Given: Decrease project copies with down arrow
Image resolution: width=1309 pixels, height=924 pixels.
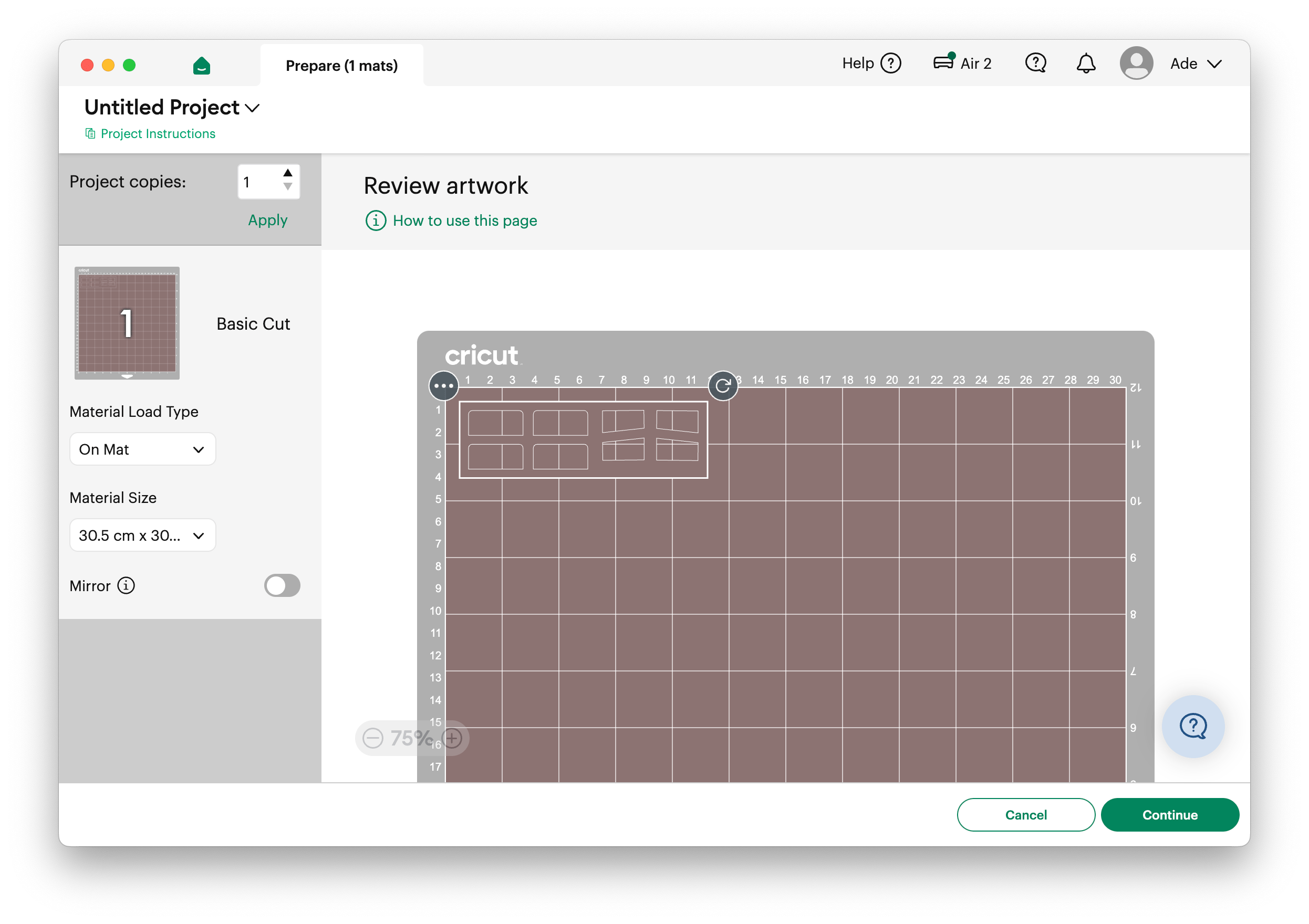Looking at the screenshot, I should click(x=288, y=187).
